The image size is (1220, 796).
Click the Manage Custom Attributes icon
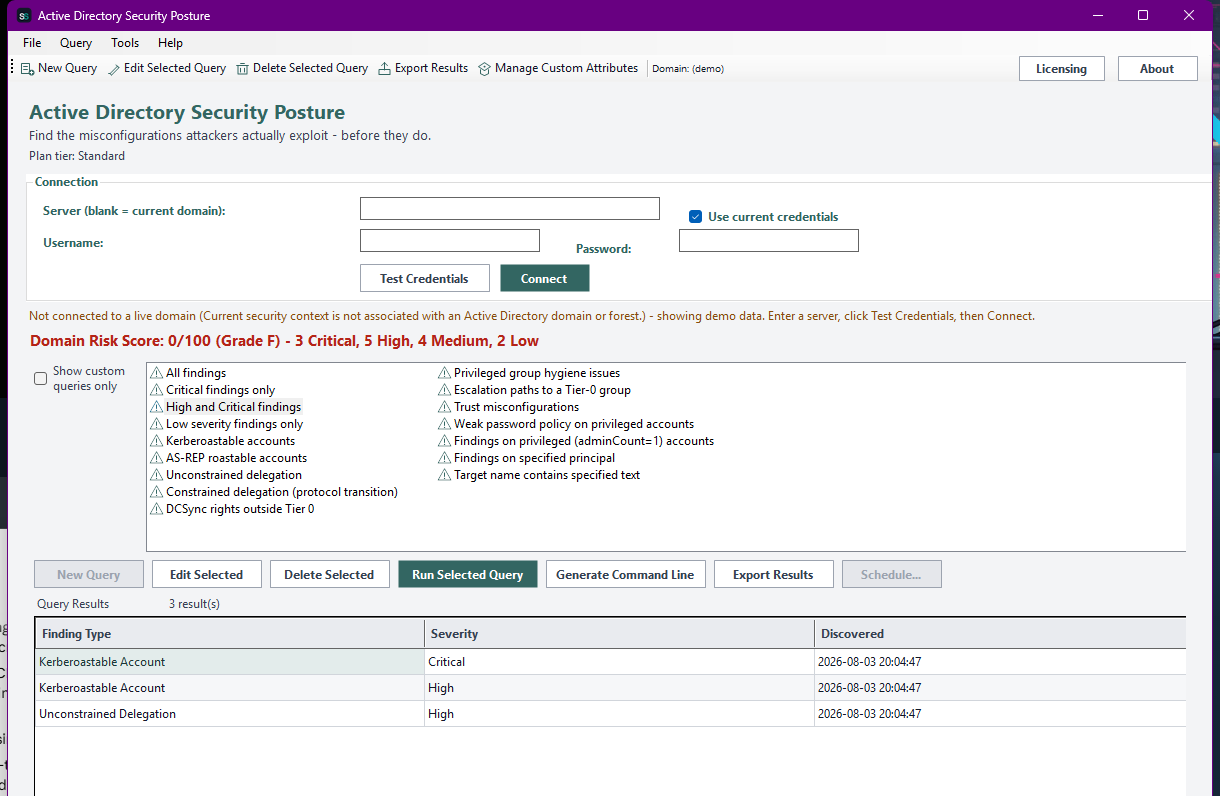(x=485, y=69)
